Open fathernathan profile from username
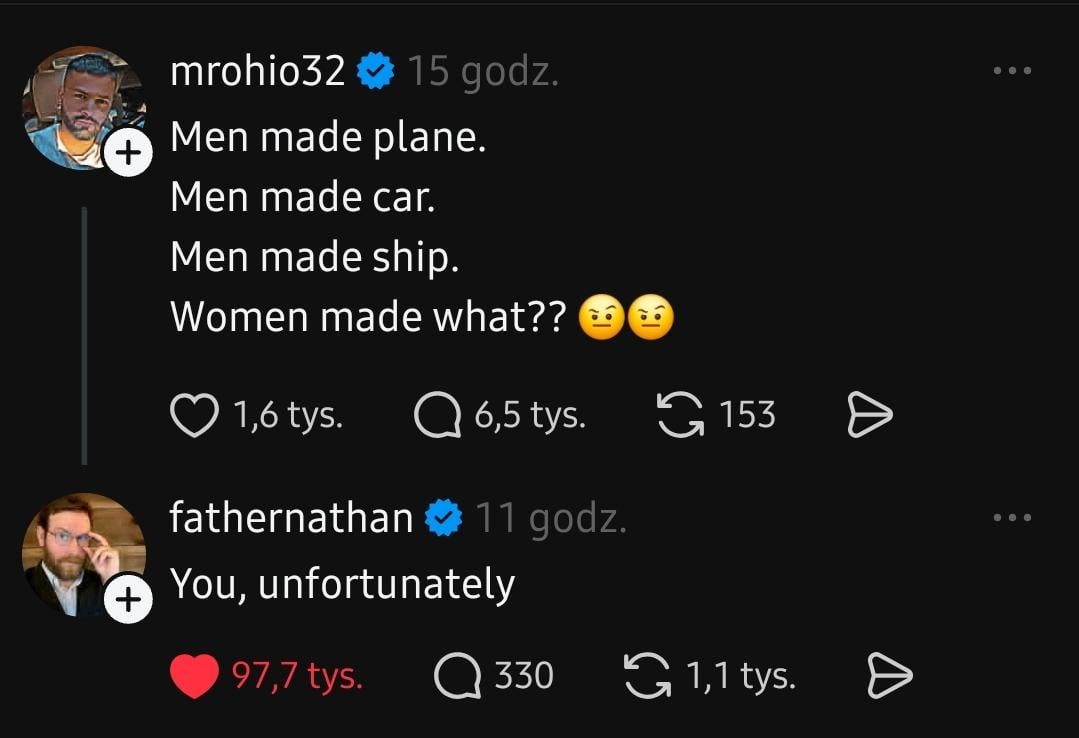1079x738 pixels. pos(291,518)
